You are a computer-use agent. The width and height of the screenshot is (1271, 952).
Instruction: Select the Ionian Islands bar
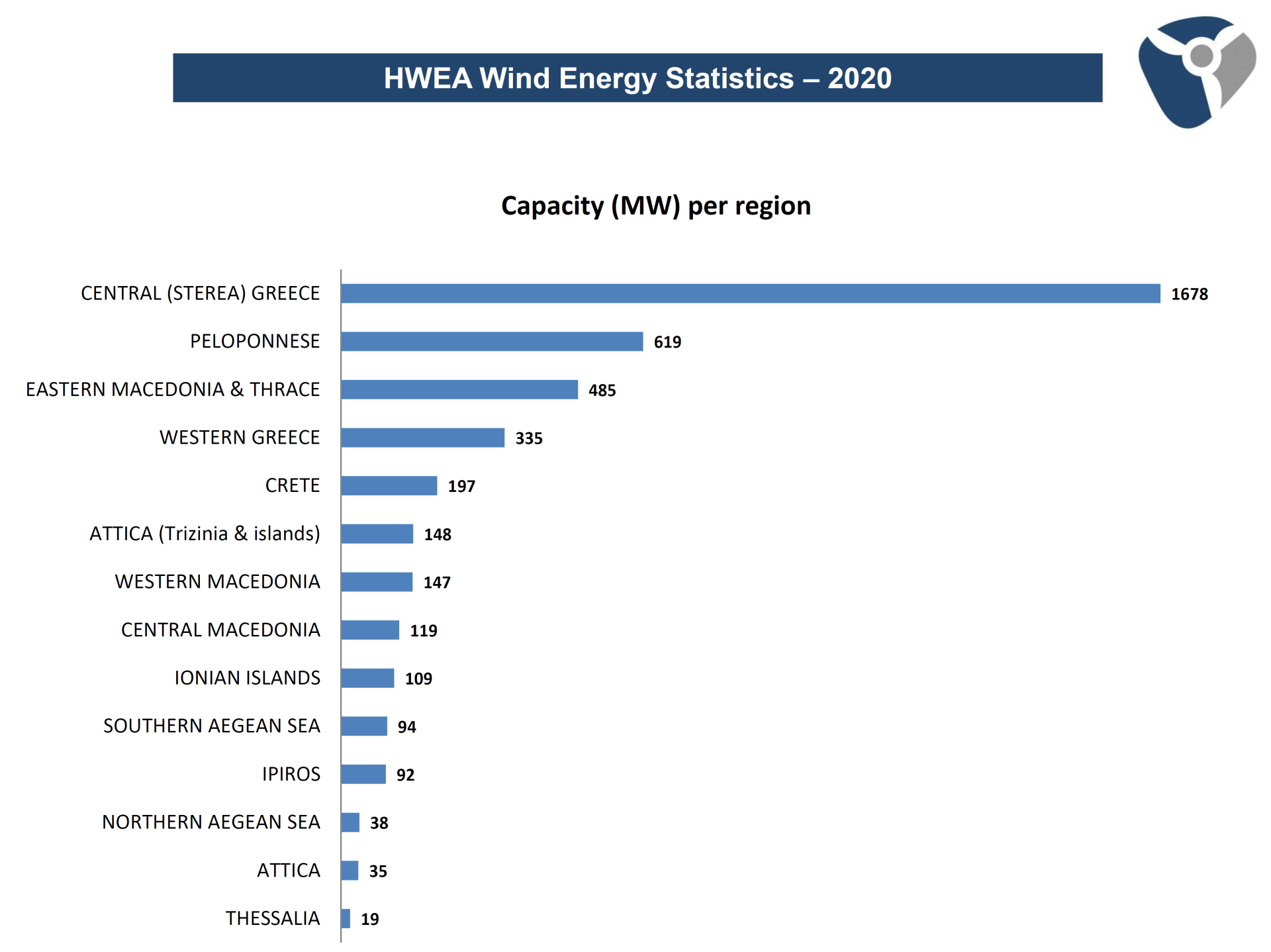367,678
